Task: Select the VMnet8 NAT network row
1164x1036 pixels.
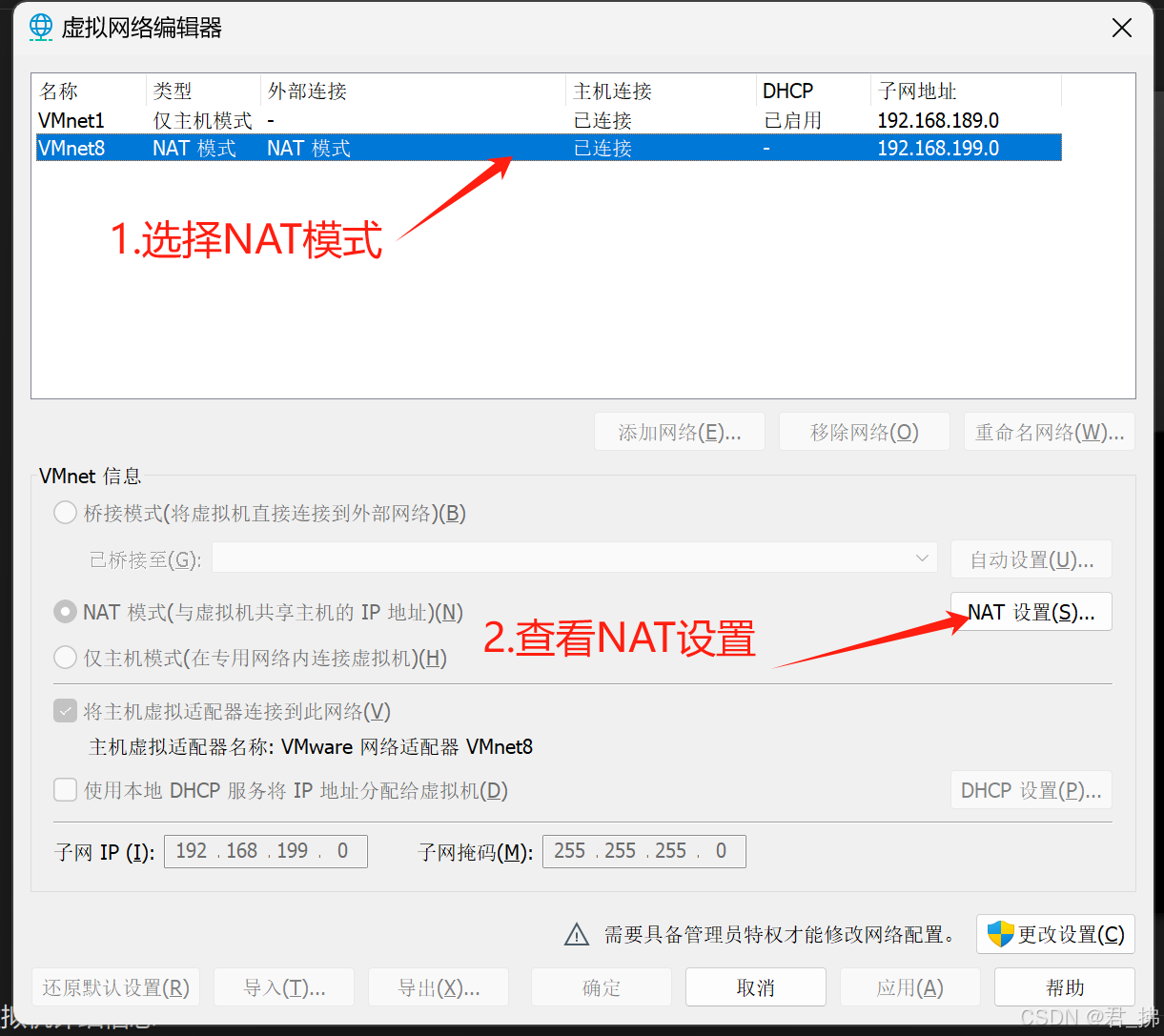Action: [548, 148]
